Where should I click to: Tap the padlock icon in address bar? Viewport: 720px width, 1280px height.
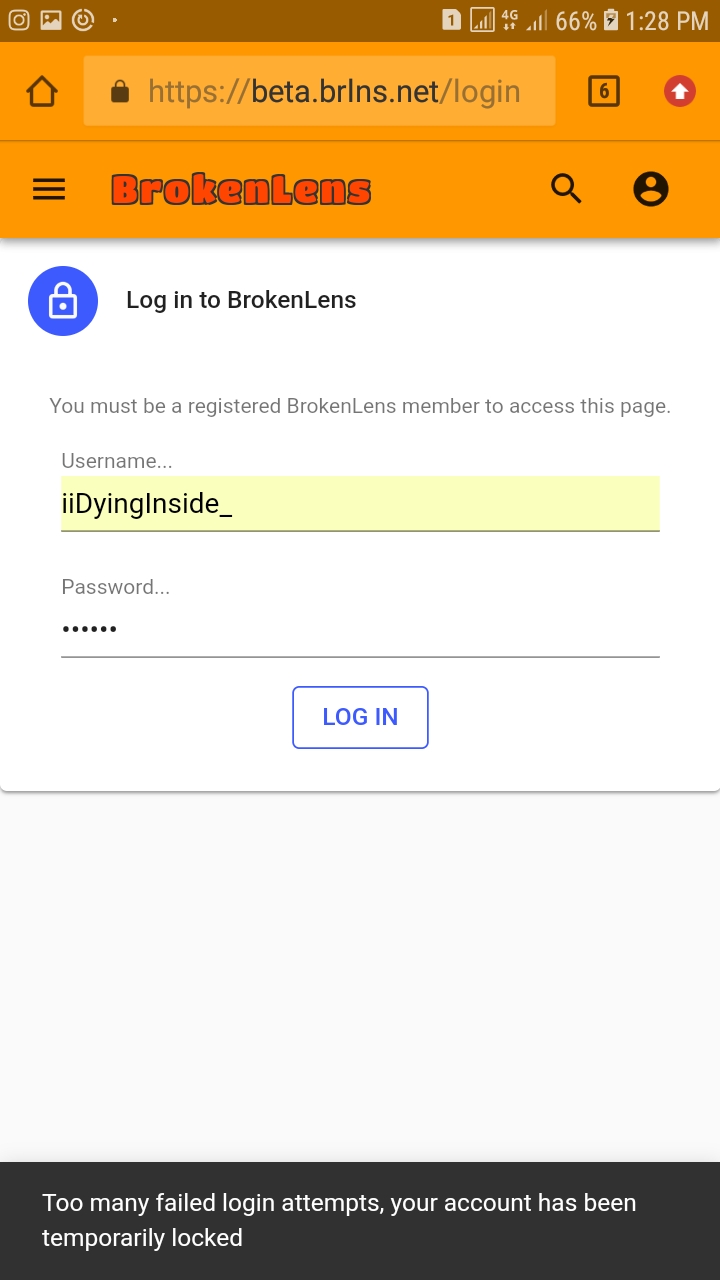[120, 92]
